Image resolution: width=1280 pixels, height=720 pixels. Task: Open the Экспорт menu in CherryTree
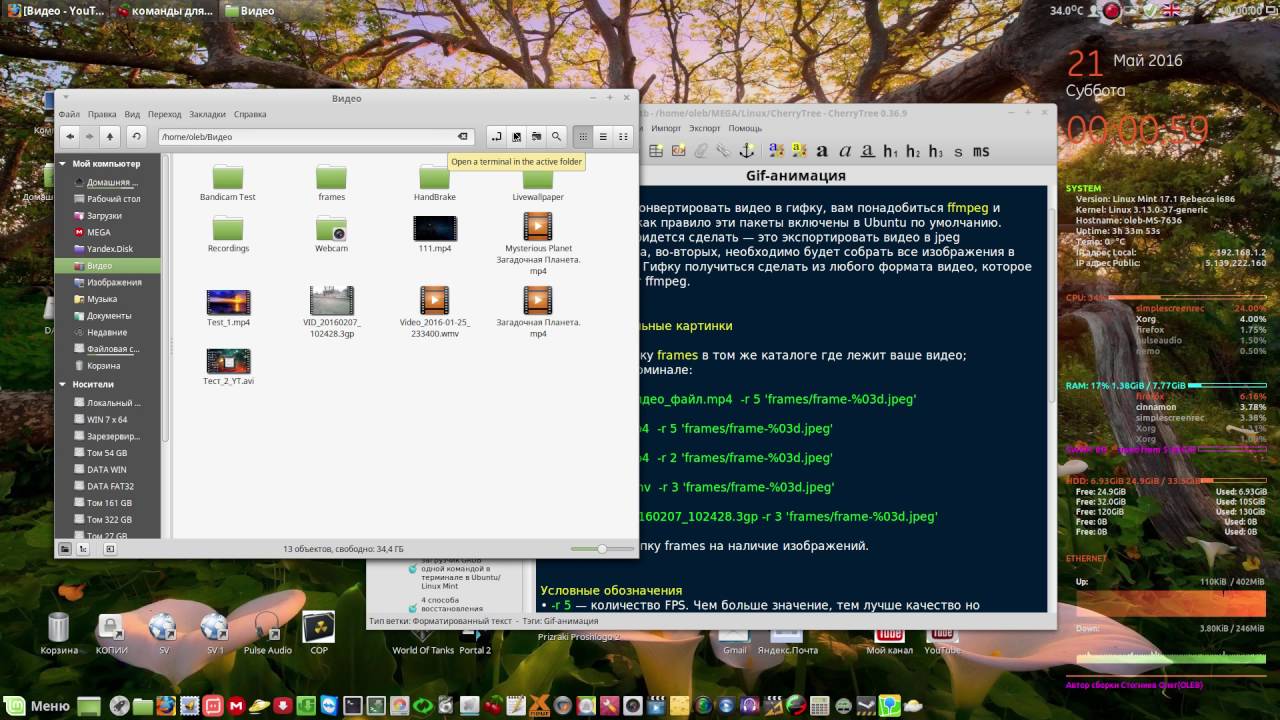(704, 128)
